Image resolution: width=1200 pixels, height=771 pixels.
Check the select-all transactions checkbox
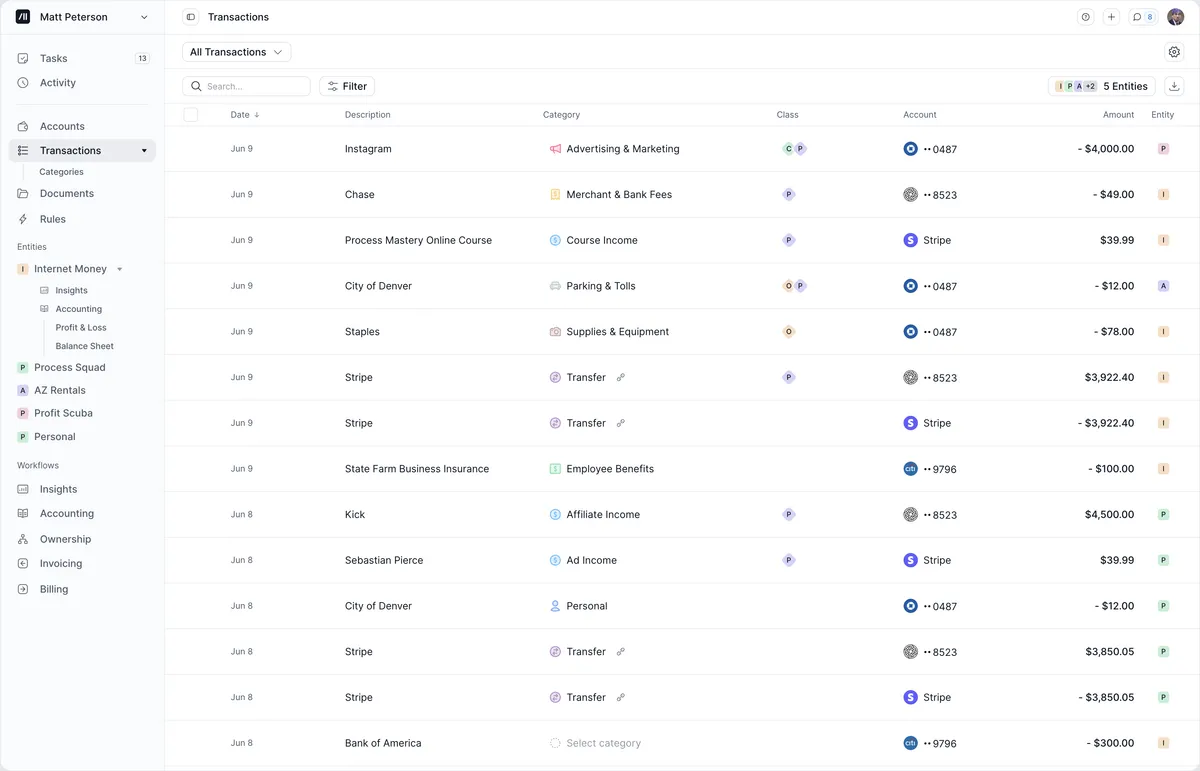pyautogui.click(x=191, y=115)
